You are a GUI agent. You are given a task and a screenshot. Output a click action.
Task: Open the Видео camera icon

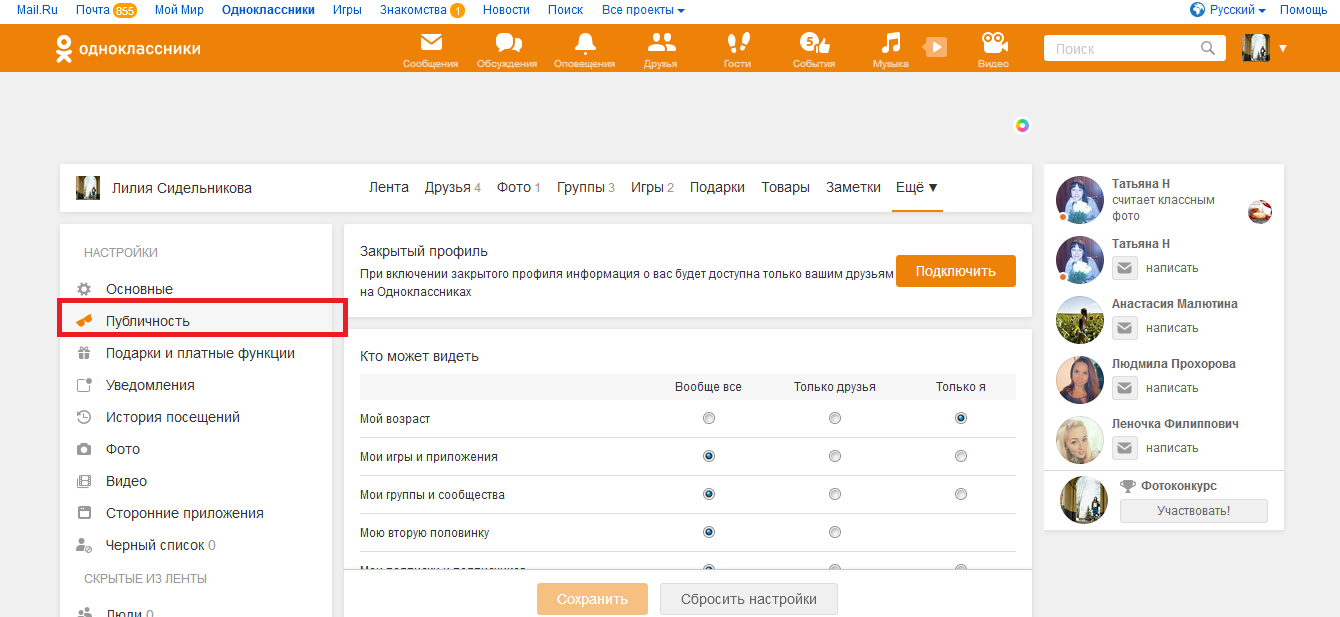pyautogui.click(x=993, y=44)
